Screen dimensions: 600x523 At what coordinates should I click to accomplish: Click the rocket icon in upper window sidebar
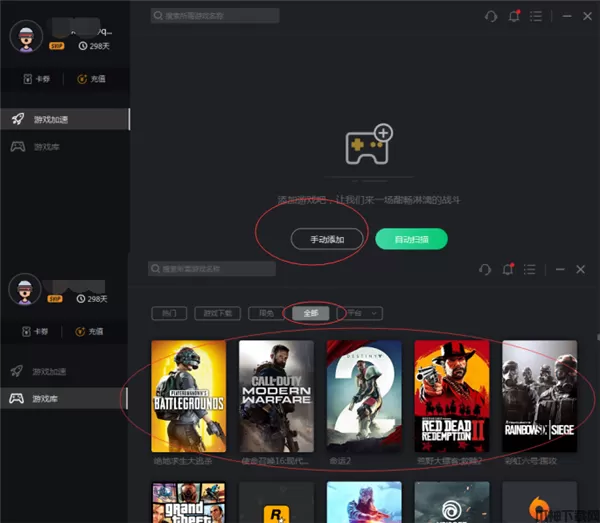(18, 119)
